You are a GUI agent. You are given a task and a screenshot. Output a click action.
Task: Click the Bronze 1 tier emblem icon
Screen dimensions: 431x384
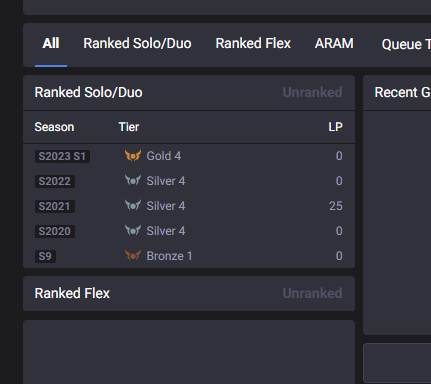(x=133, y=256)
